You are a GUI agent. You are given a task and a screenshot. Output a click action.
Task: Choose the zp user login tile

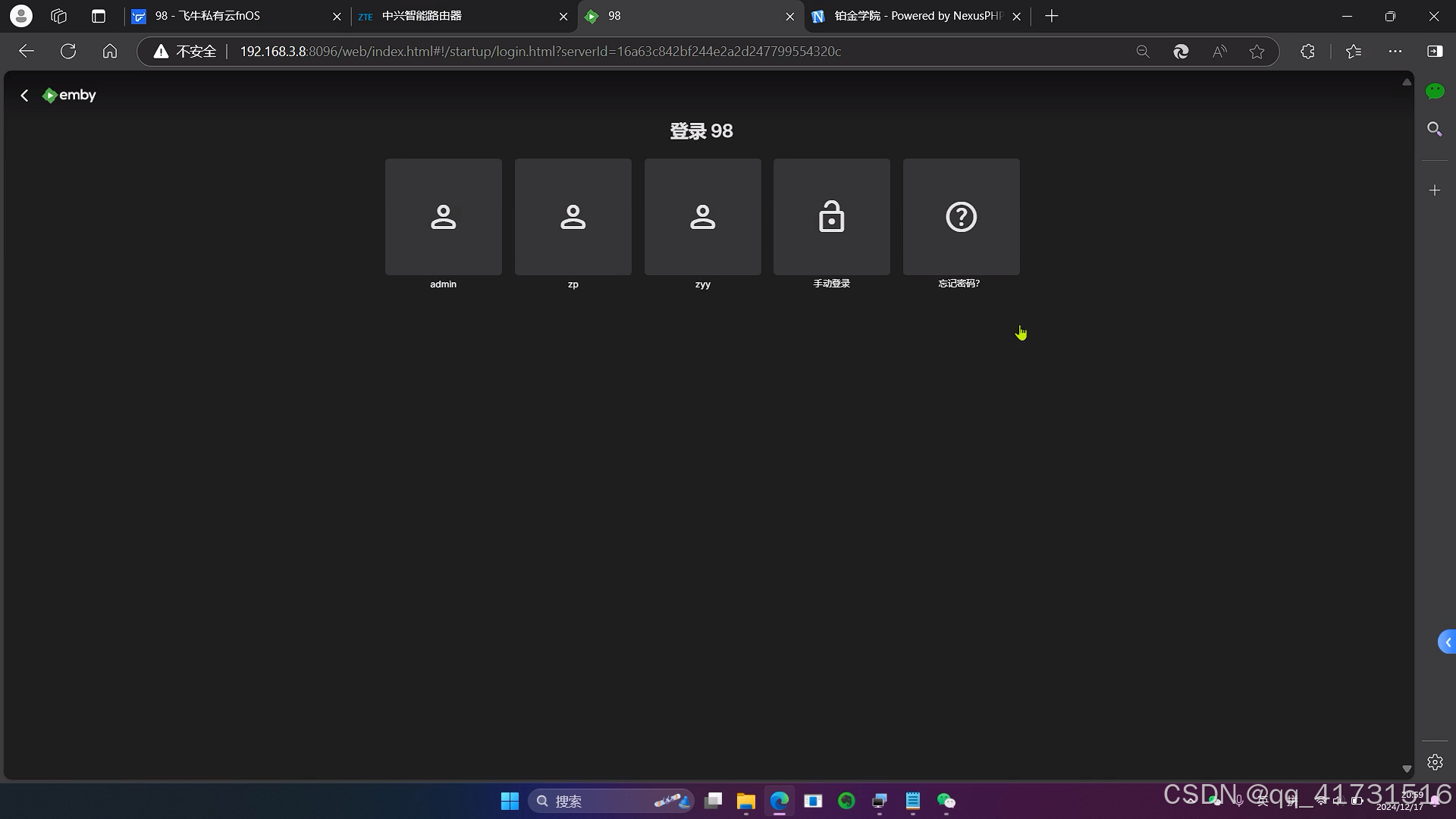click(573, 217)
